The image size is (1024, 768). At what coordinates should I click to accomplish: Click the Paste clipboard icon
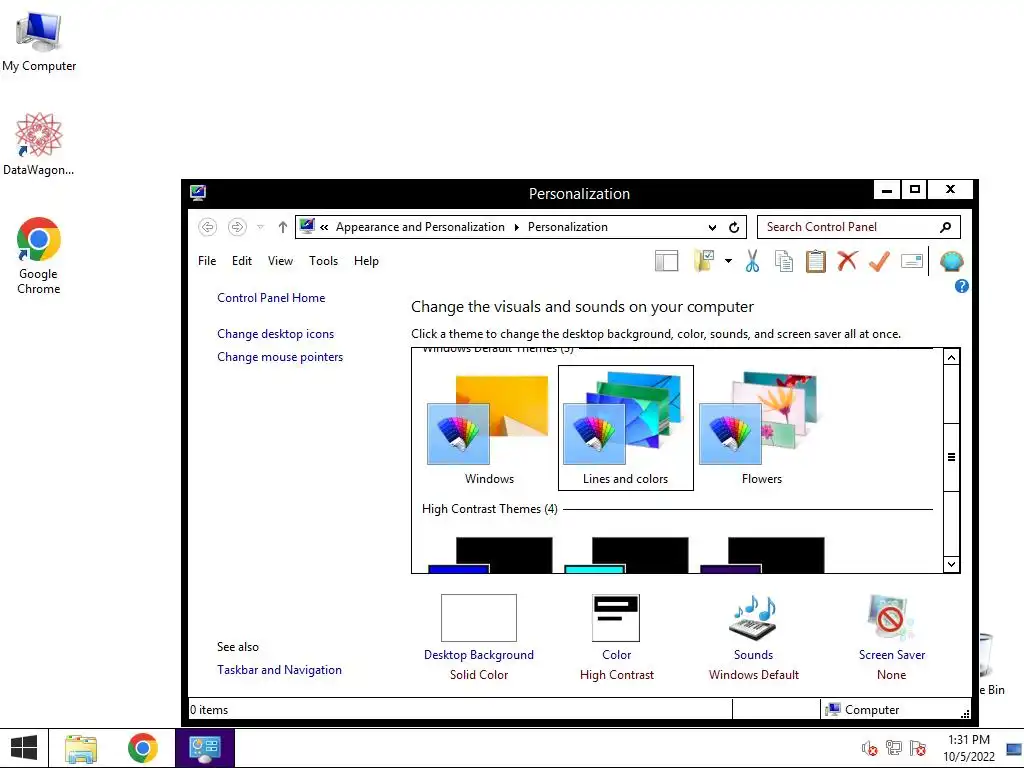pyautogui.click(x=816, y=261)
